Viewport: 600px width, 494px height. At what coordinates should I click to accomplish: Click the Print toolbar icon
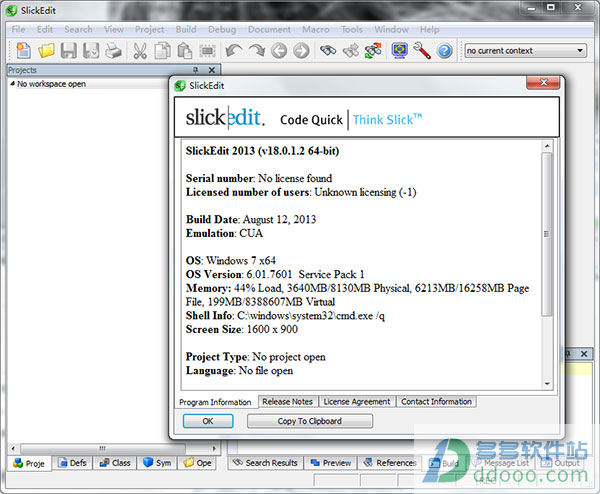113,51
